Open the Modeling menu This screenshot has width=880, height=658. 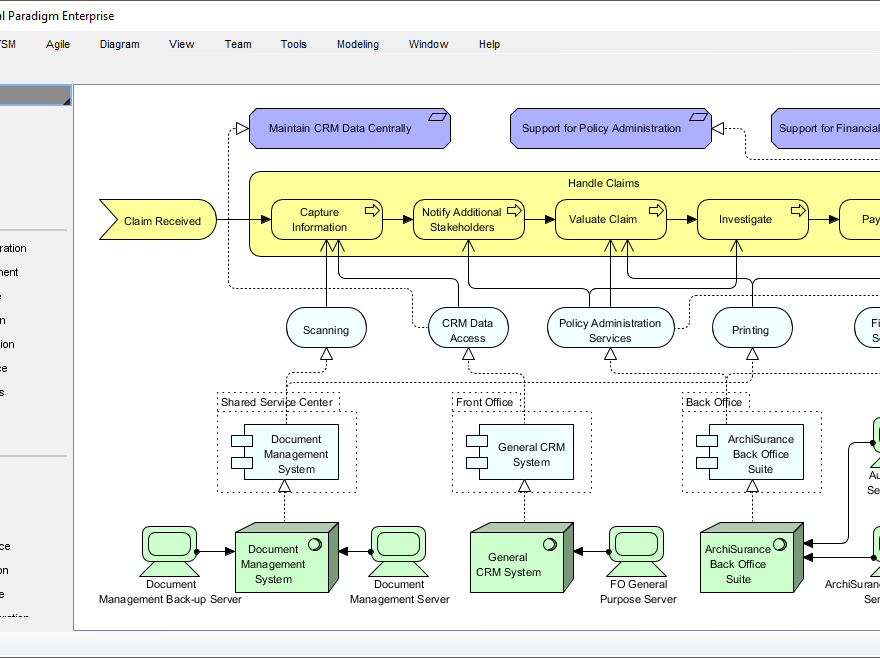(x=357, y=44)
